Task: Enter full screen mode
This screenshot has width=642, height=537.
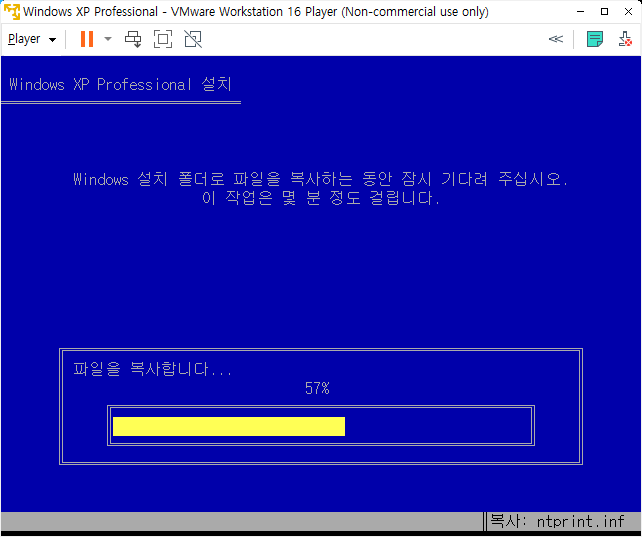Action: tap(163, 39)
